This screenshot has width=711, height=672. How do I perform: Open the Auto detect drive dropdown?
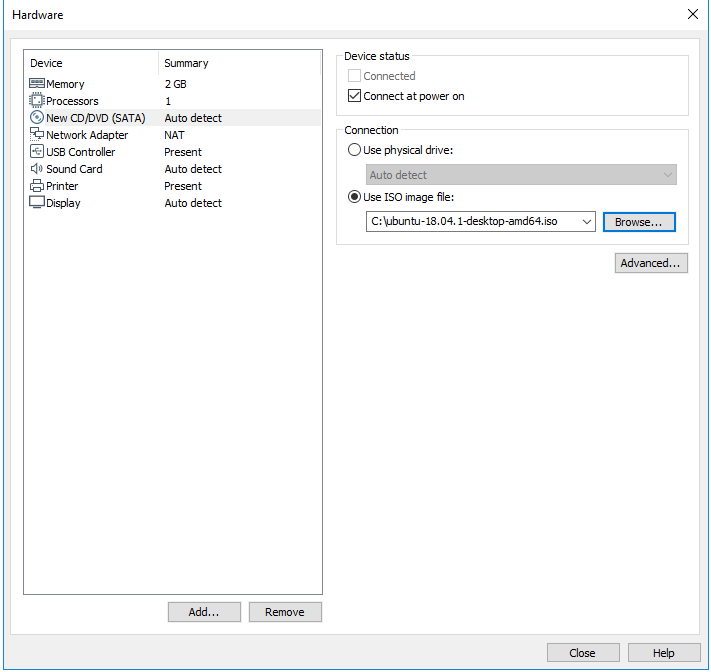(521, 175)
